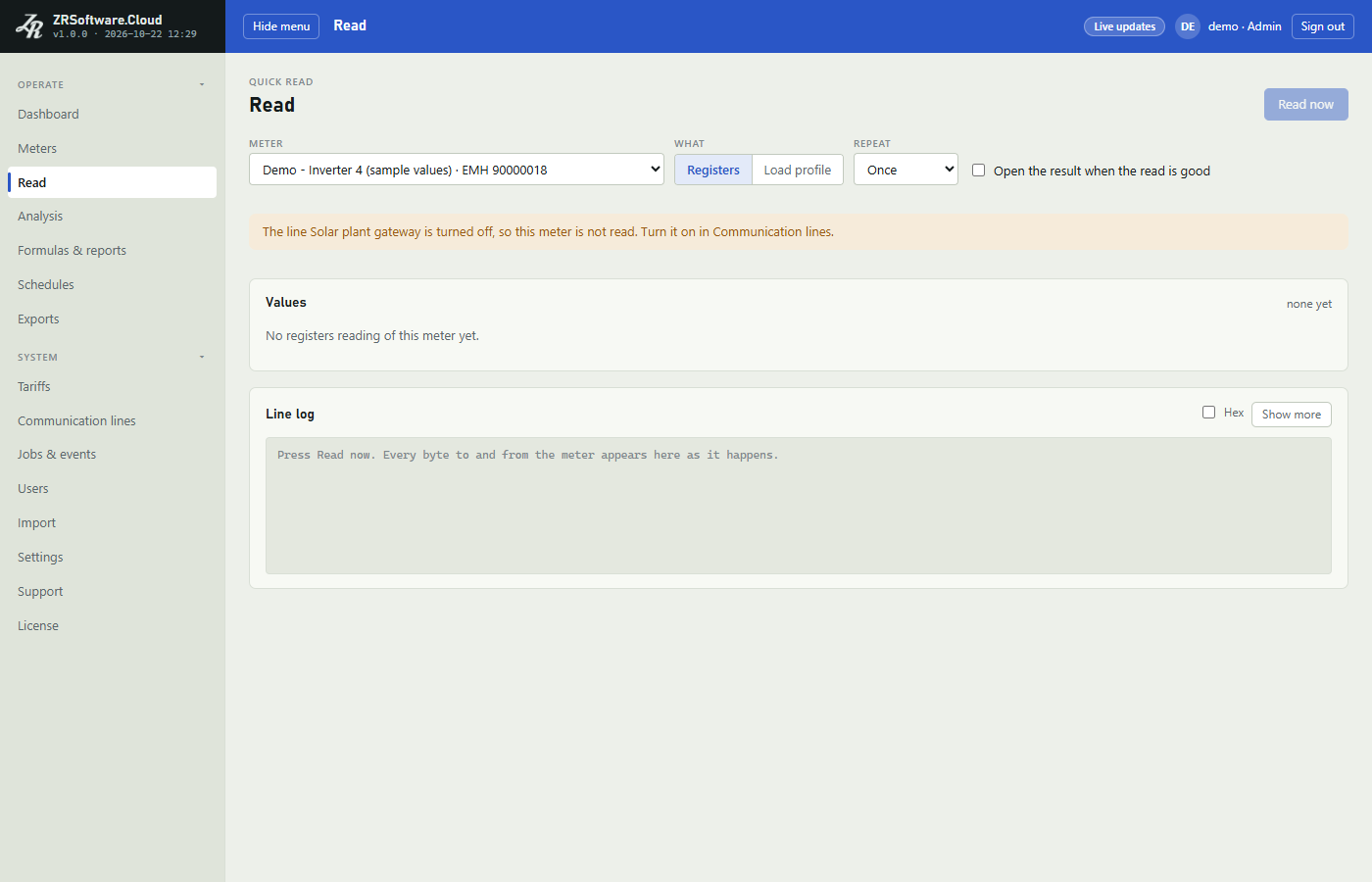Click the Solar plant gateway warning message
This screenshot has width=1372, height=882.
(799, 232)
